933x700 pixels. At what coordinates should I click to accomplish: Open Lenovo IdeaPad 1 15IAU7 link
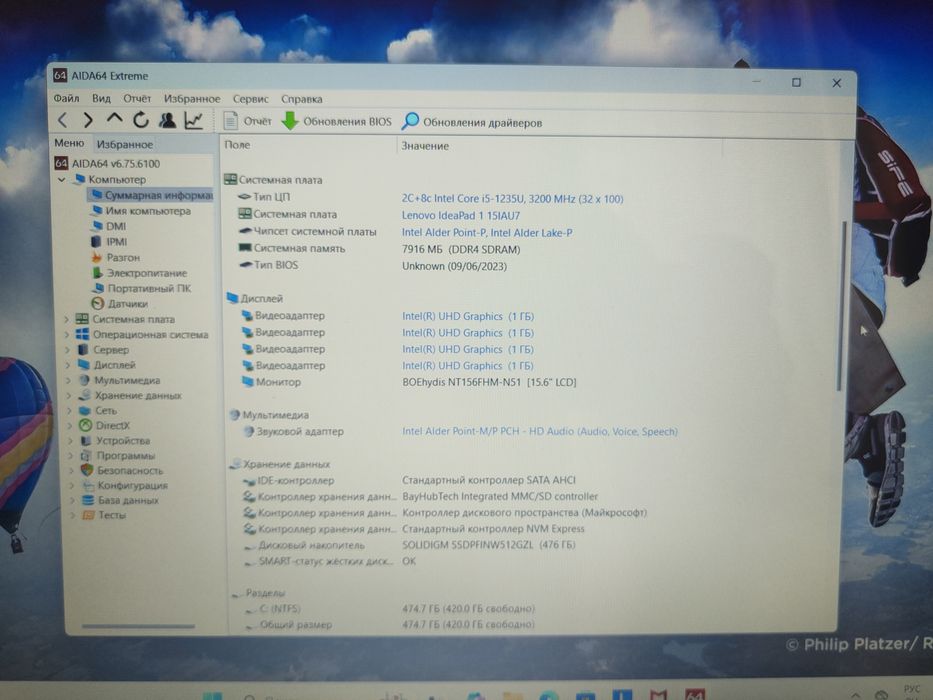coord(461,215)
